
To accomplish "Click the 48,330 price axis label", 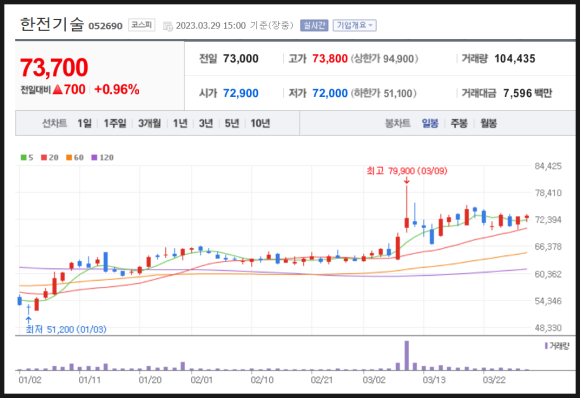I will click(548, 328).
